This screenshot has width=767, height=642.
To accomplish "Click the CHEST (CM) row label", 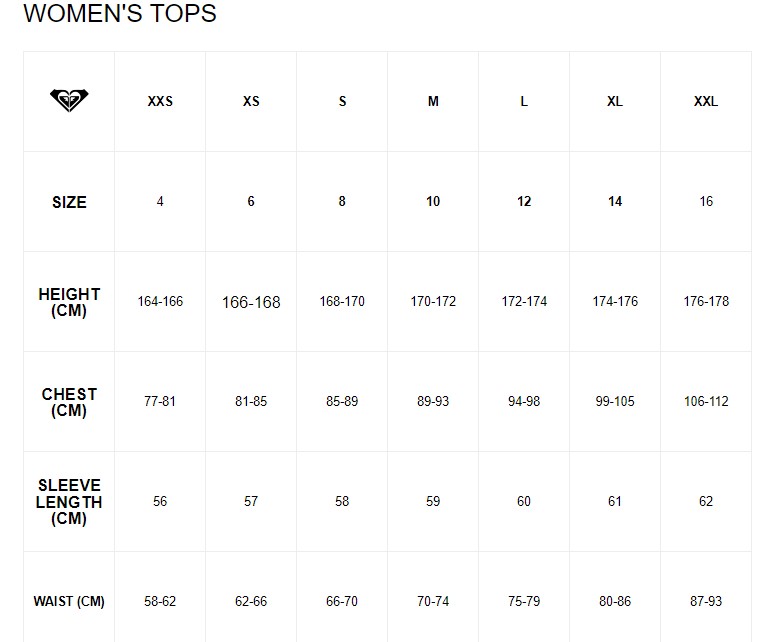I will point(69,402).
